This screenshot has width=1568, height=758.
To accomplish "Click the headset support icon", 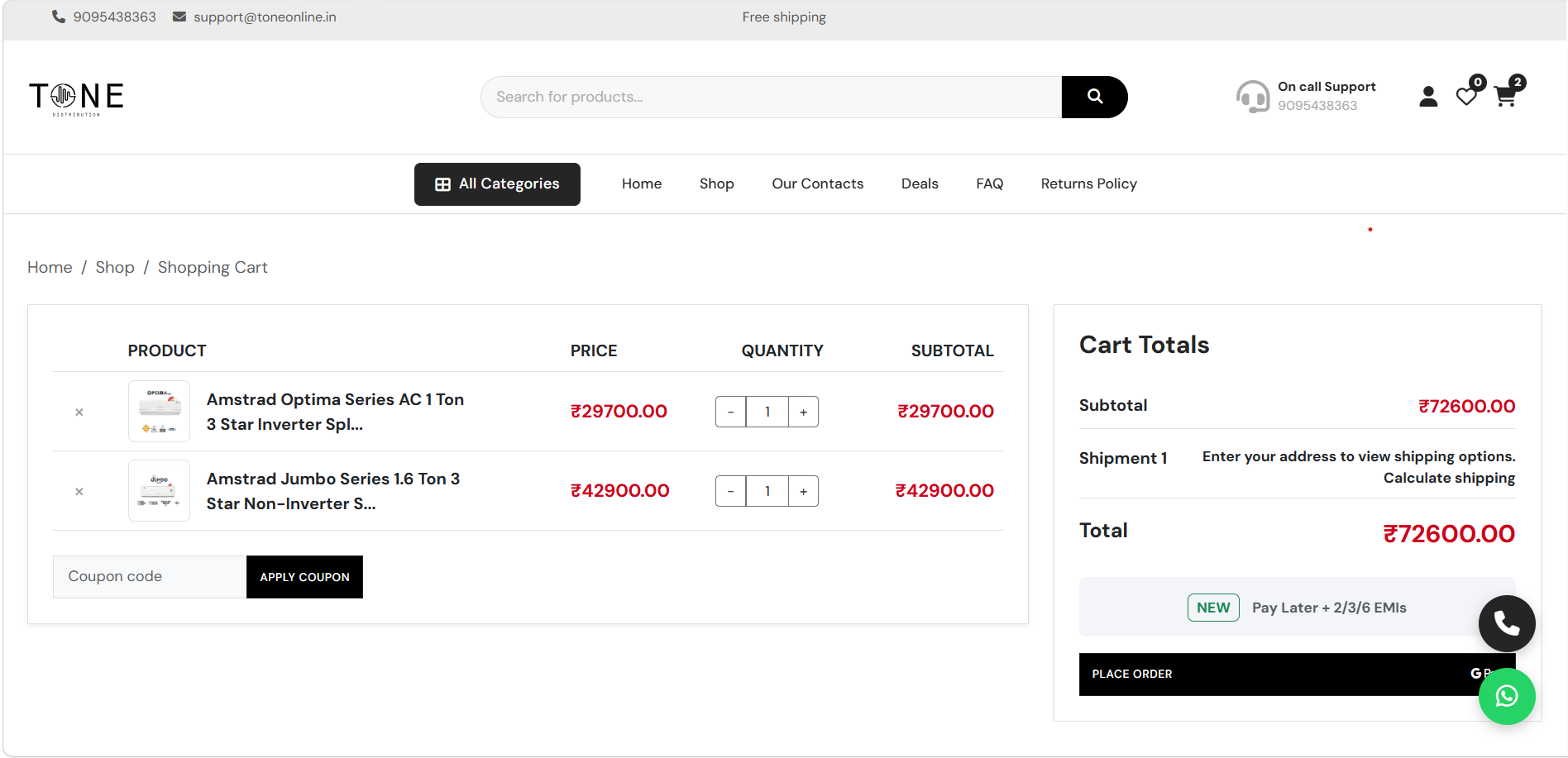I will (1253, 96).
